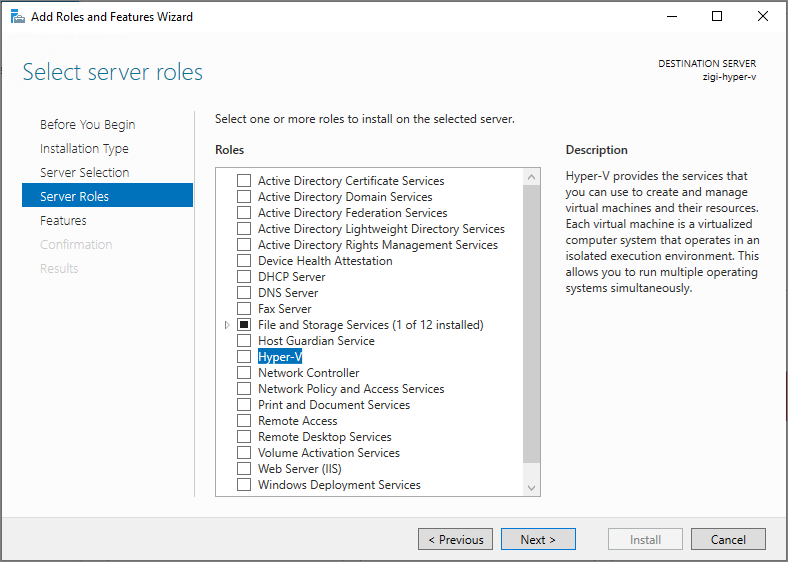Check Active Directory Certificate Services checkbox

(x=244, y=180)
